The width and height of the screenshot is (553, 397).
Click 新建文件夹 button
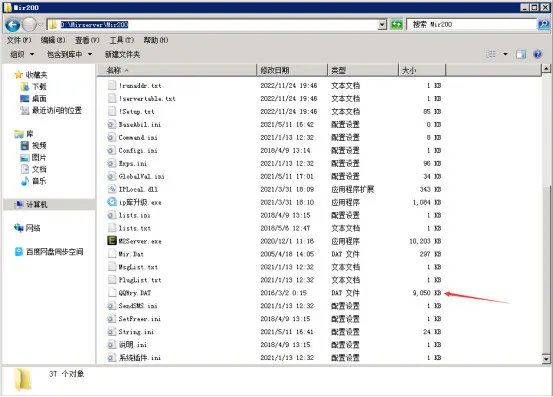click(x=122, y=54)
